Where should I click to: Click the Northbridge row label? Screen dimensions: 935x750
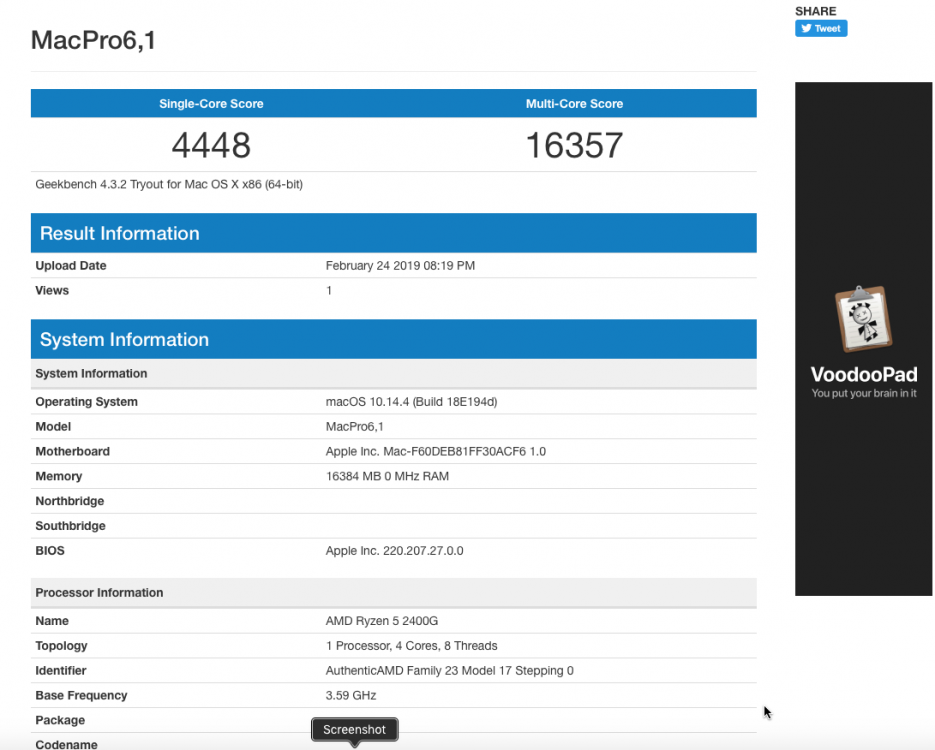(70, 501)
